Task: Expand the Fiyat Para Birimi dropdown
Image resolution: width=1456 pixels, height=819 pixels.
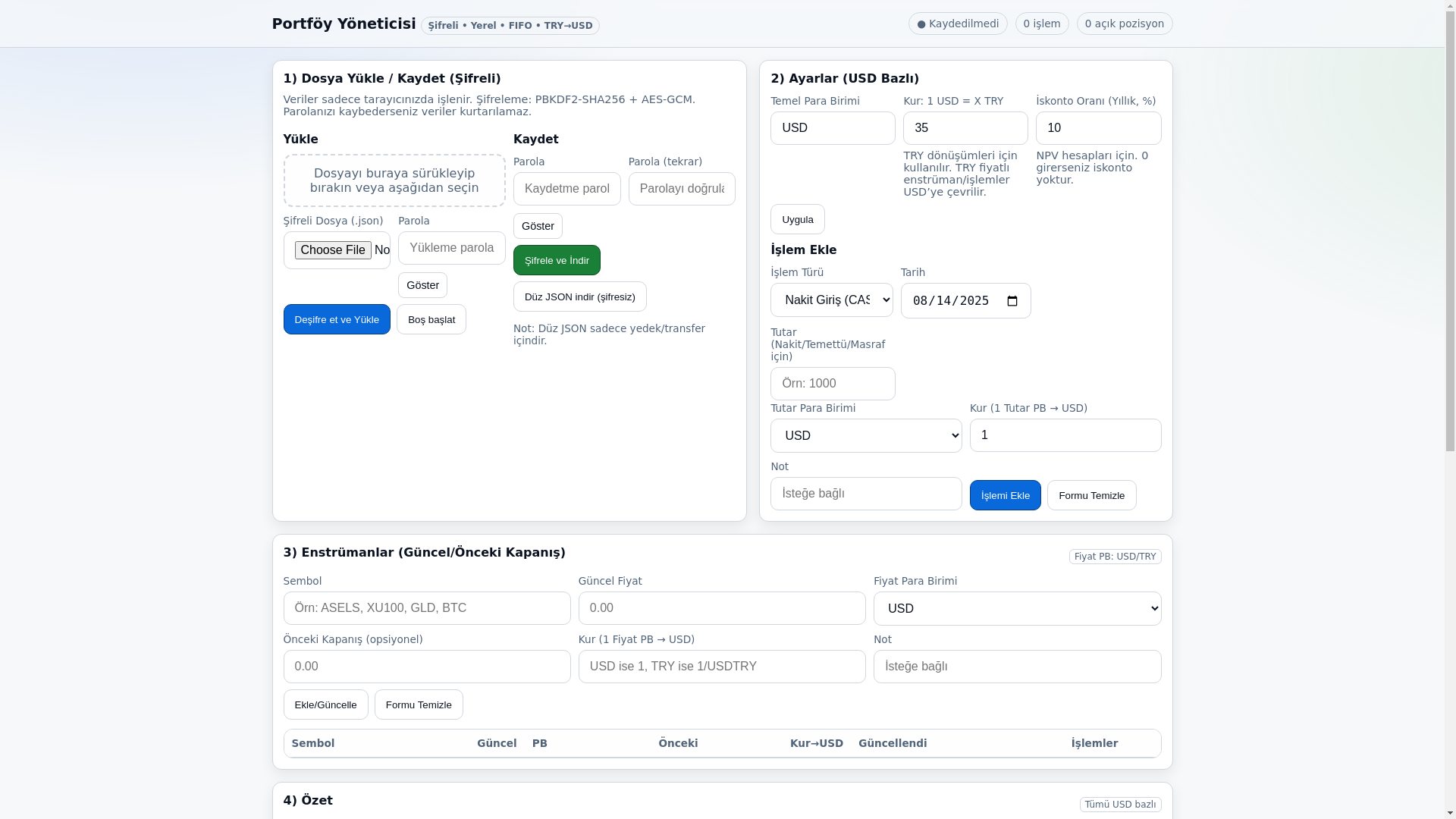Action: [x=1017, y=609]
